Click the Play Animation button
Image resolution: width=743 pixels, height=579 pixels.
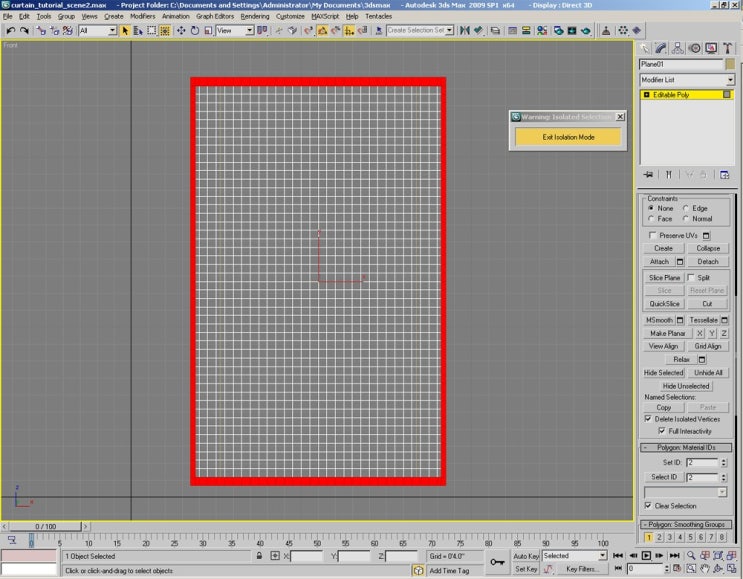(647, 556)
